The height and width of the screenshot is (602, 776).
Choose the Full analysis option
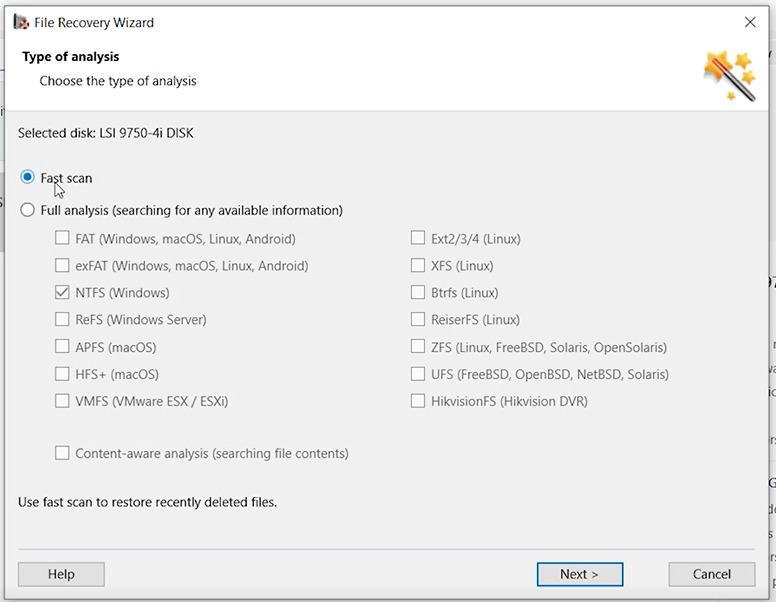click(27, 210)
